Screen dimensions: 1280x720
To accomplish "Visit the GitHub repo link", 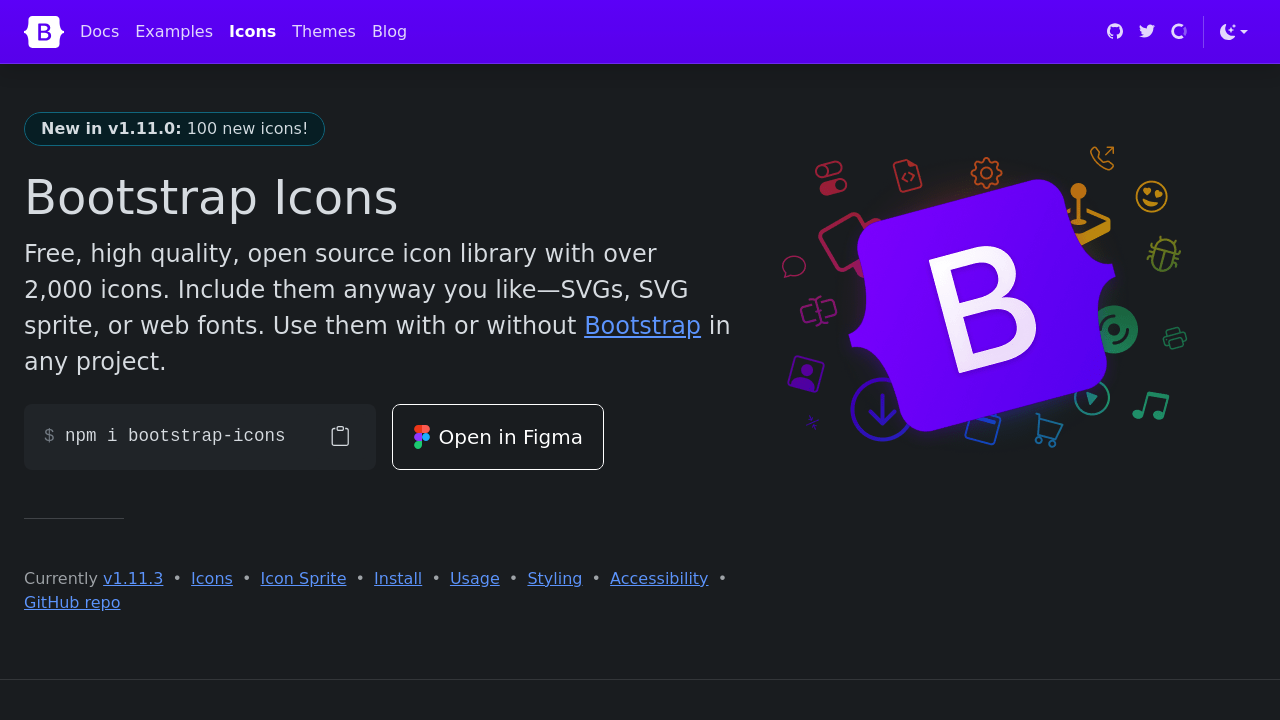I will tap(72, 602).
